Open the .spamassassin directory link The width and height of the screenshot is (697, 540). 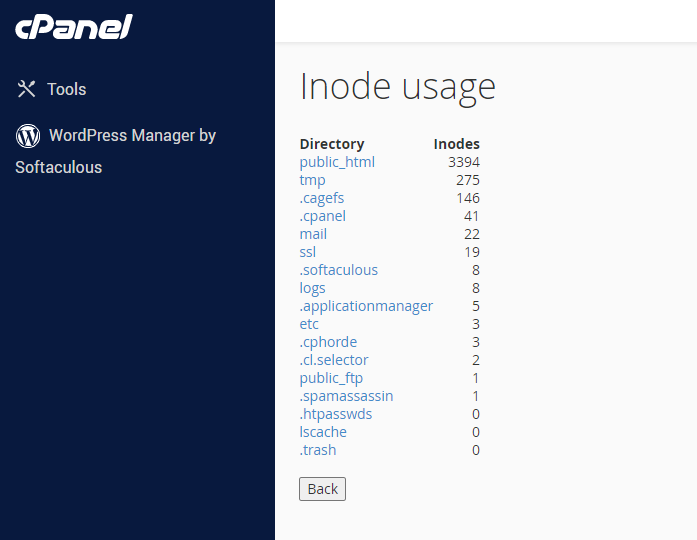346,396
